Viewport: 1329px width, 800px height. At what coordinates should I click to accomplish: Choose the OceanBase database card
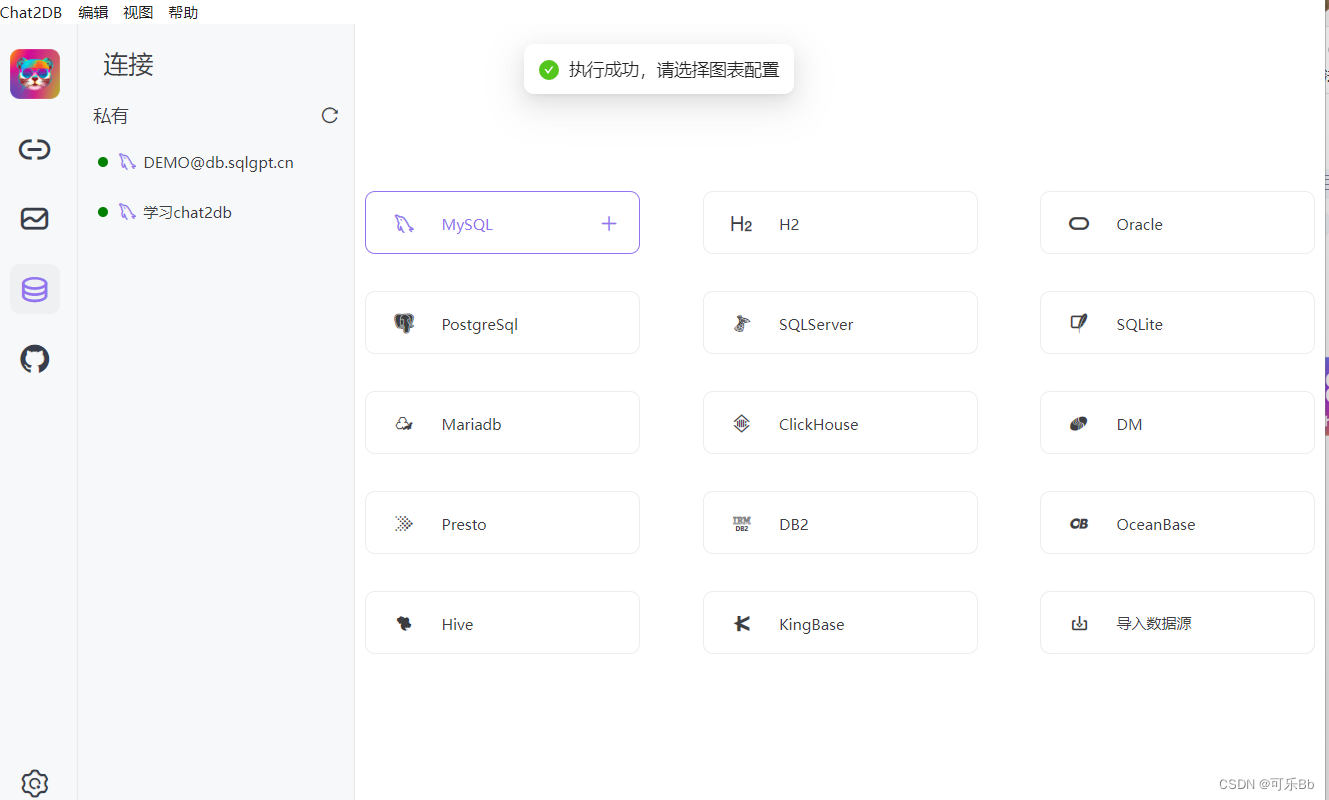point(1177,523)
